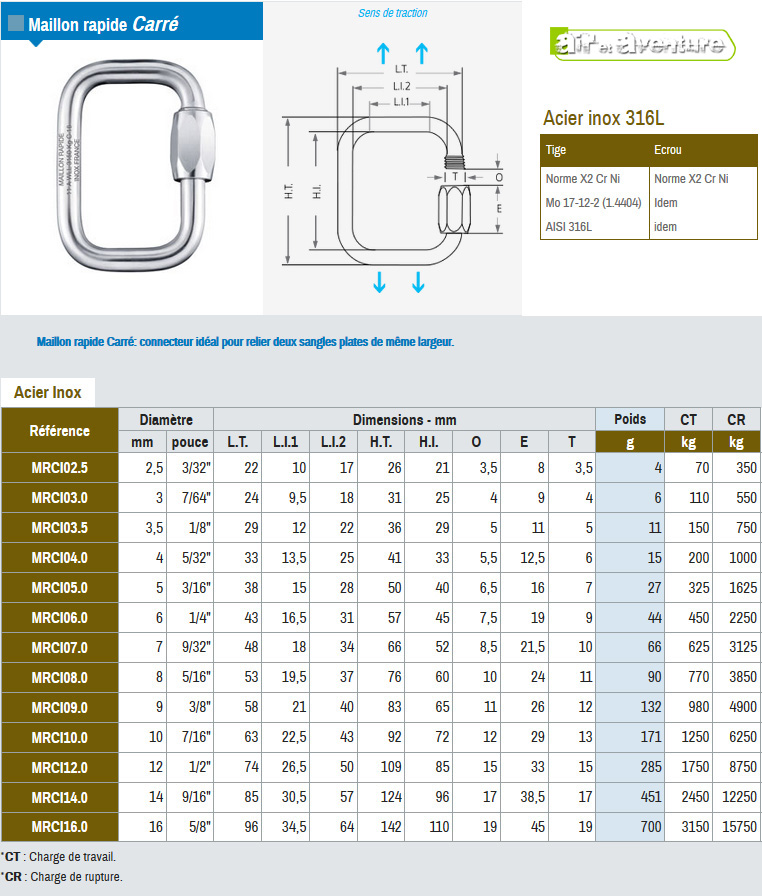Click CR value 12250 for MRCI14.0
Viewport: 762px width, 896px height.
pyautogui.click(x=739, y=797)
